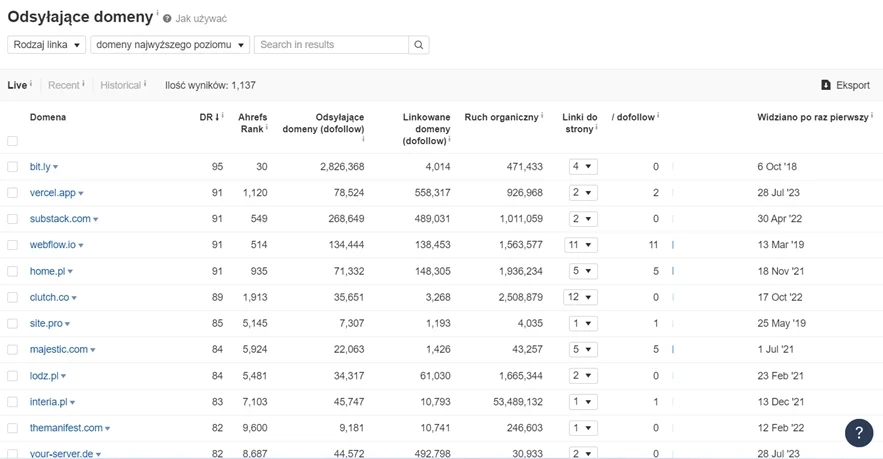The image size is (883, 459).
Task: Click the search magnifier button
Action: [418, 45]
